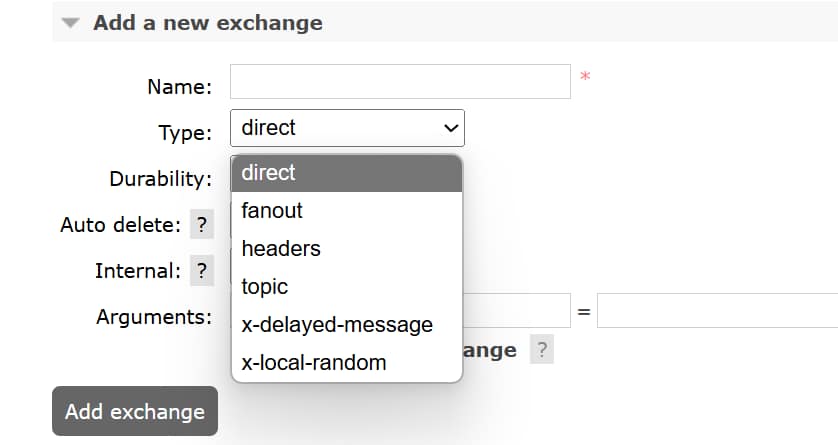
Task: Click the Durability label
Action: click(160, 180)
